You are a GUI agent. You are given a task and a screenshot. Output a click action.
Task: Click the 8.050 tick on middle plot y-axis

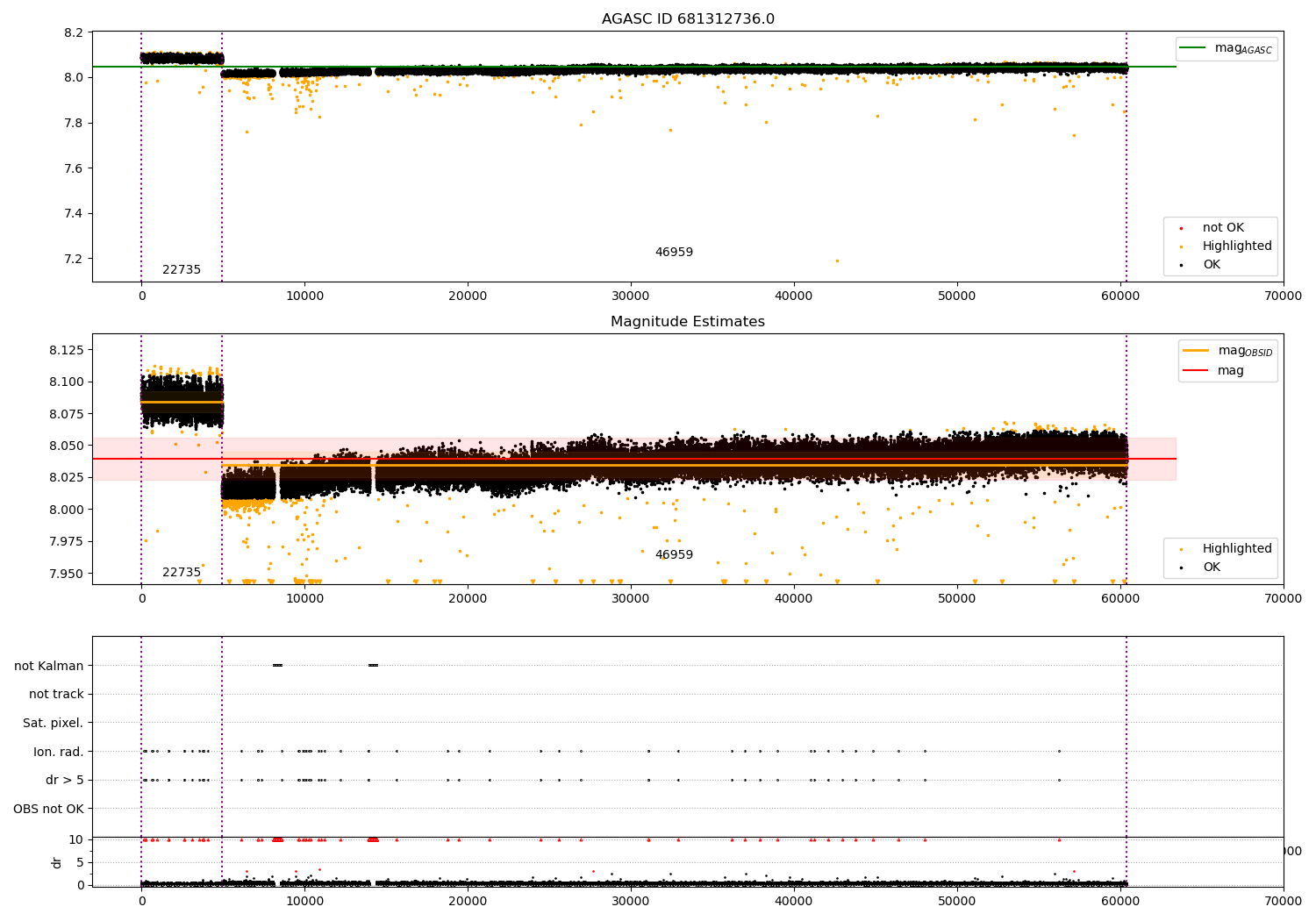[67, 446]
